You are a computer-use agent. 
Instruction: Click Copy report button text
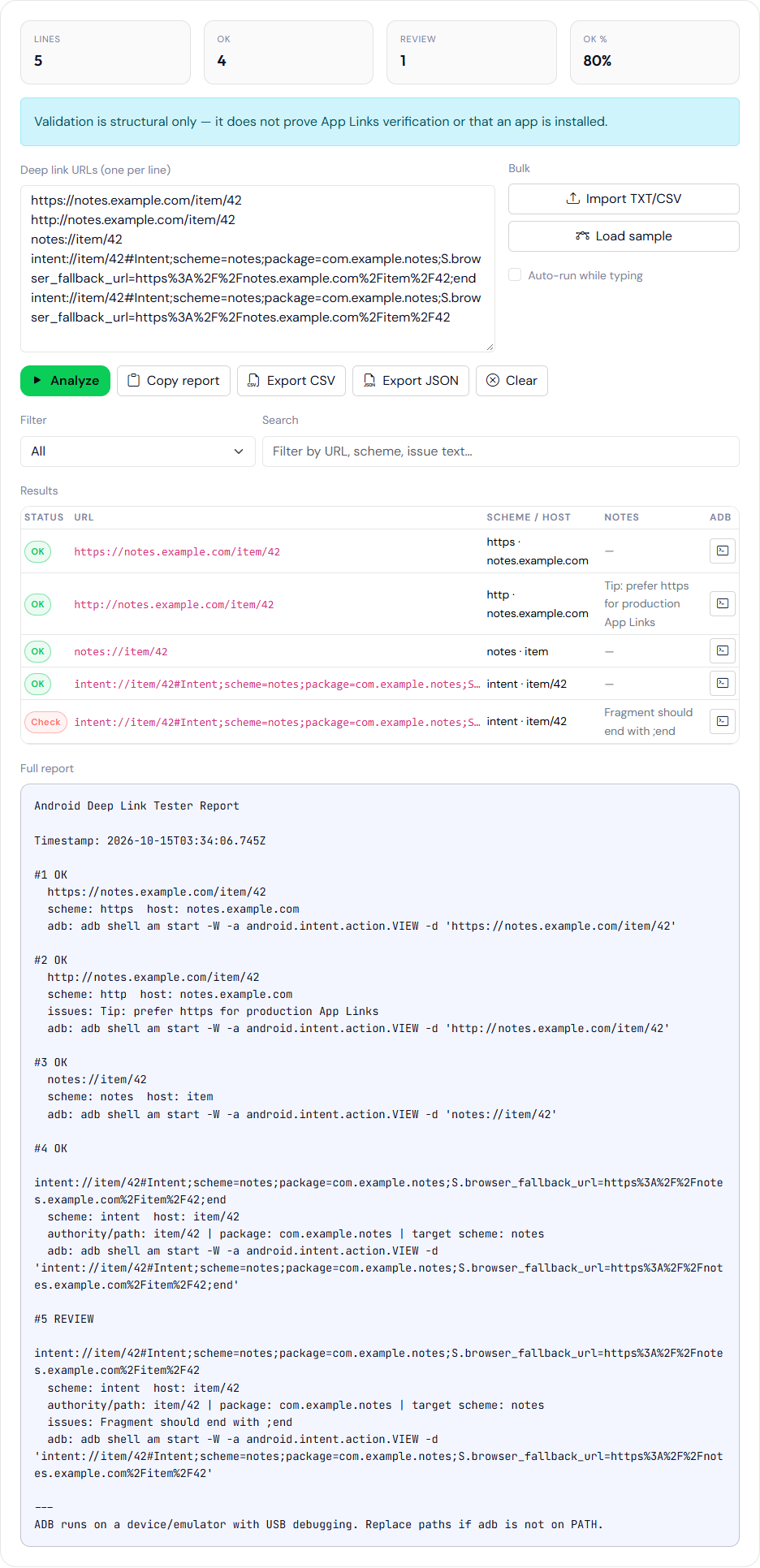click(x=184, y=381)
